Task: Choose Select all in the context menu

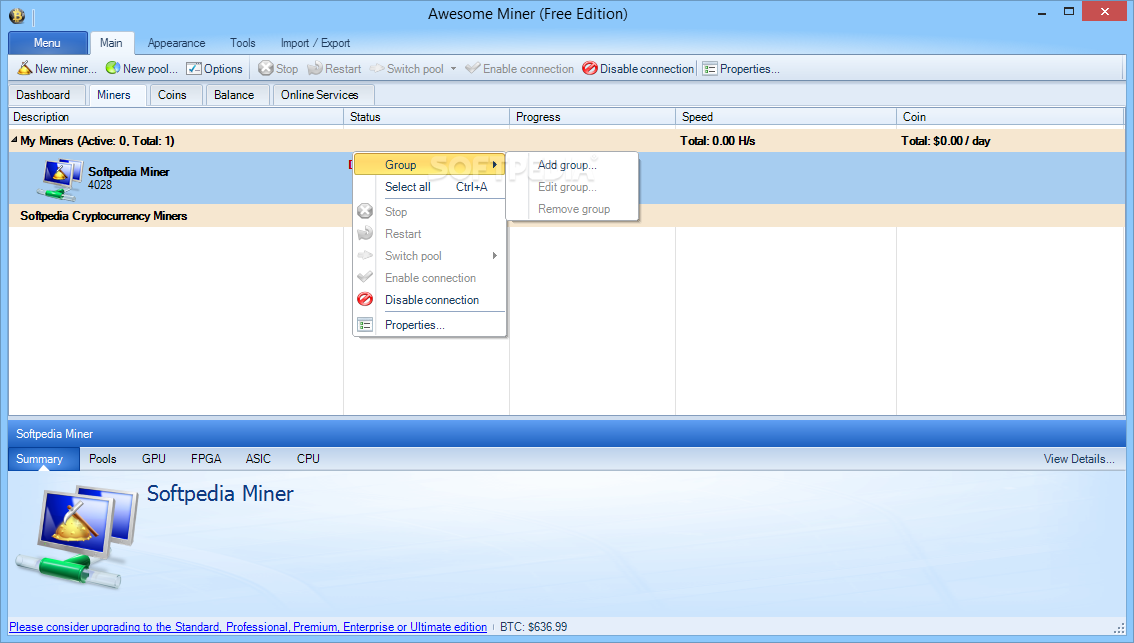Action: pyautogui.click(x=430, y=187)
